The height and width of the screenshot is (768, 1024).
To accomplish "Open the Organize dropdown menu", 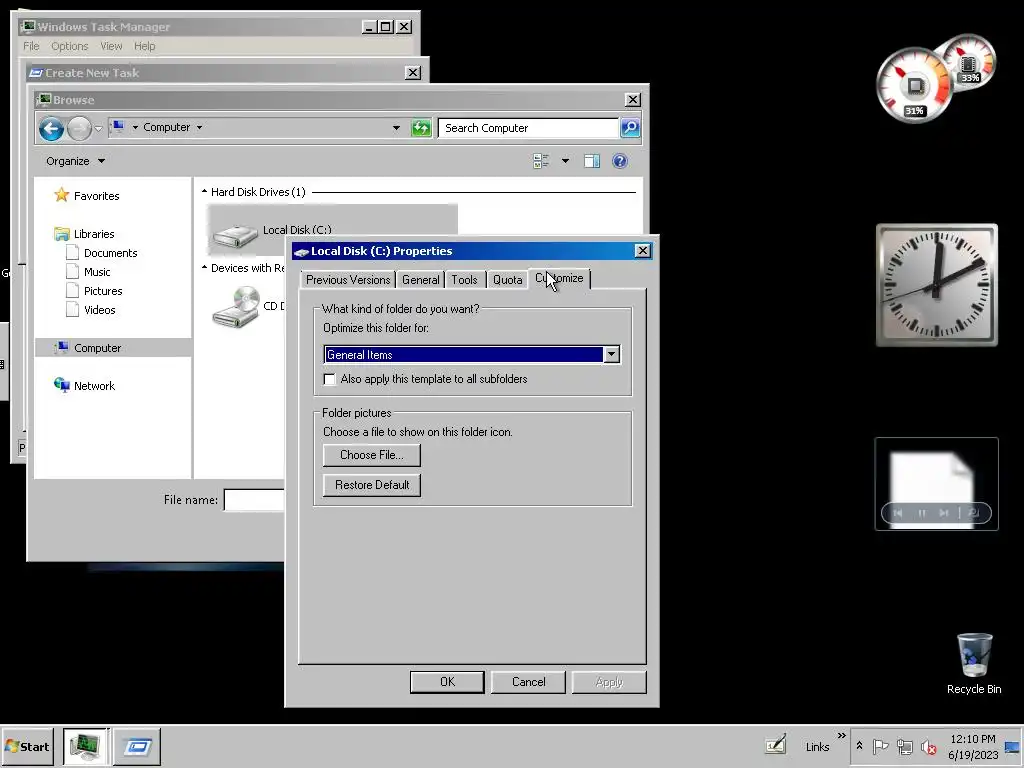I will tap(75, 161).
